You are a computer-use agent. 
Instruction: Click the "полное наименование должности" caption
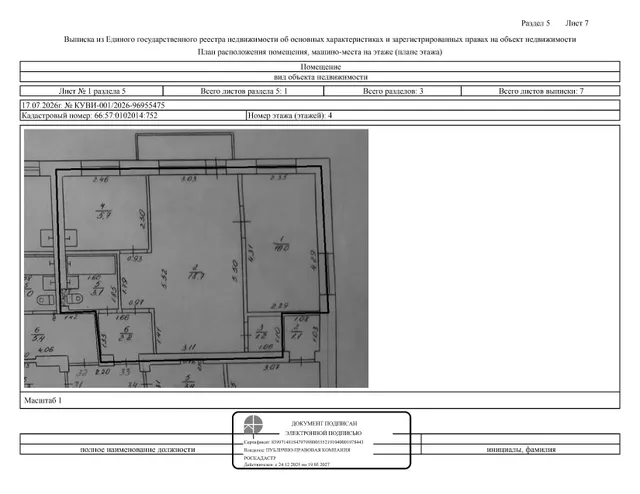tap(138, 449)
